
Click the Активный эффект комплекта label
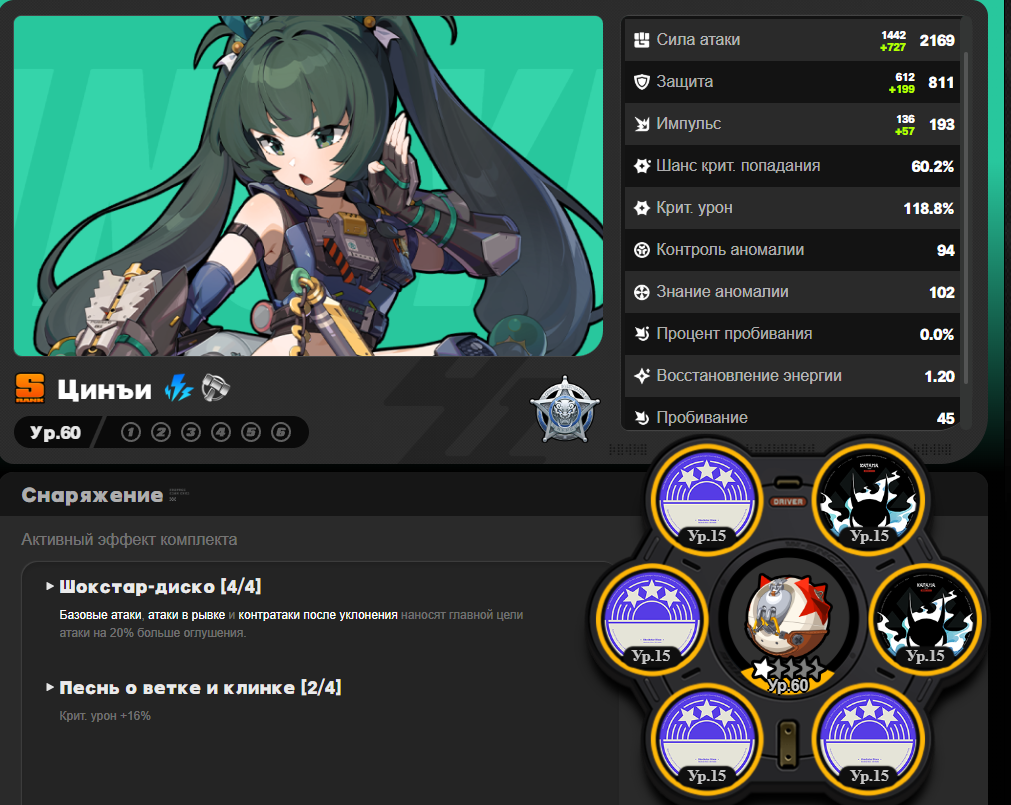(x=129, y=539)
